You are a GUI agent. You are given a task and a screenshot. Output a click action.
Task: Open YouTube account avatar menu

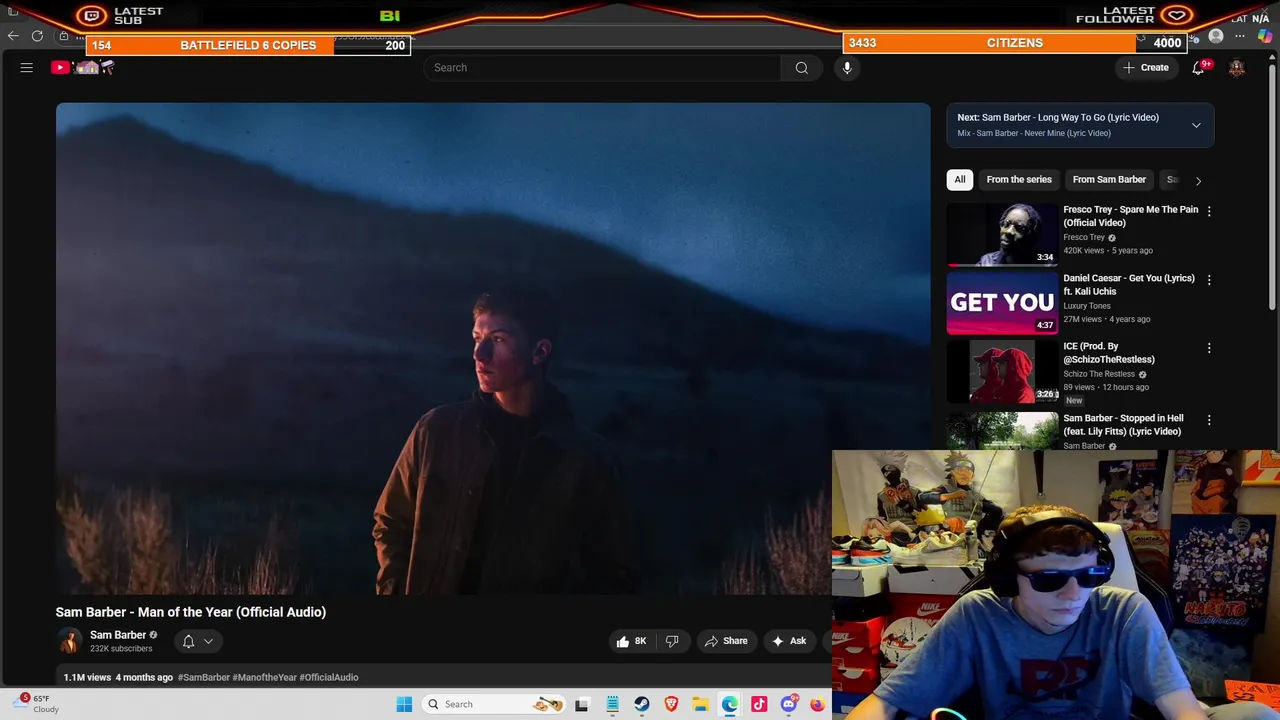coord(1237,68)
